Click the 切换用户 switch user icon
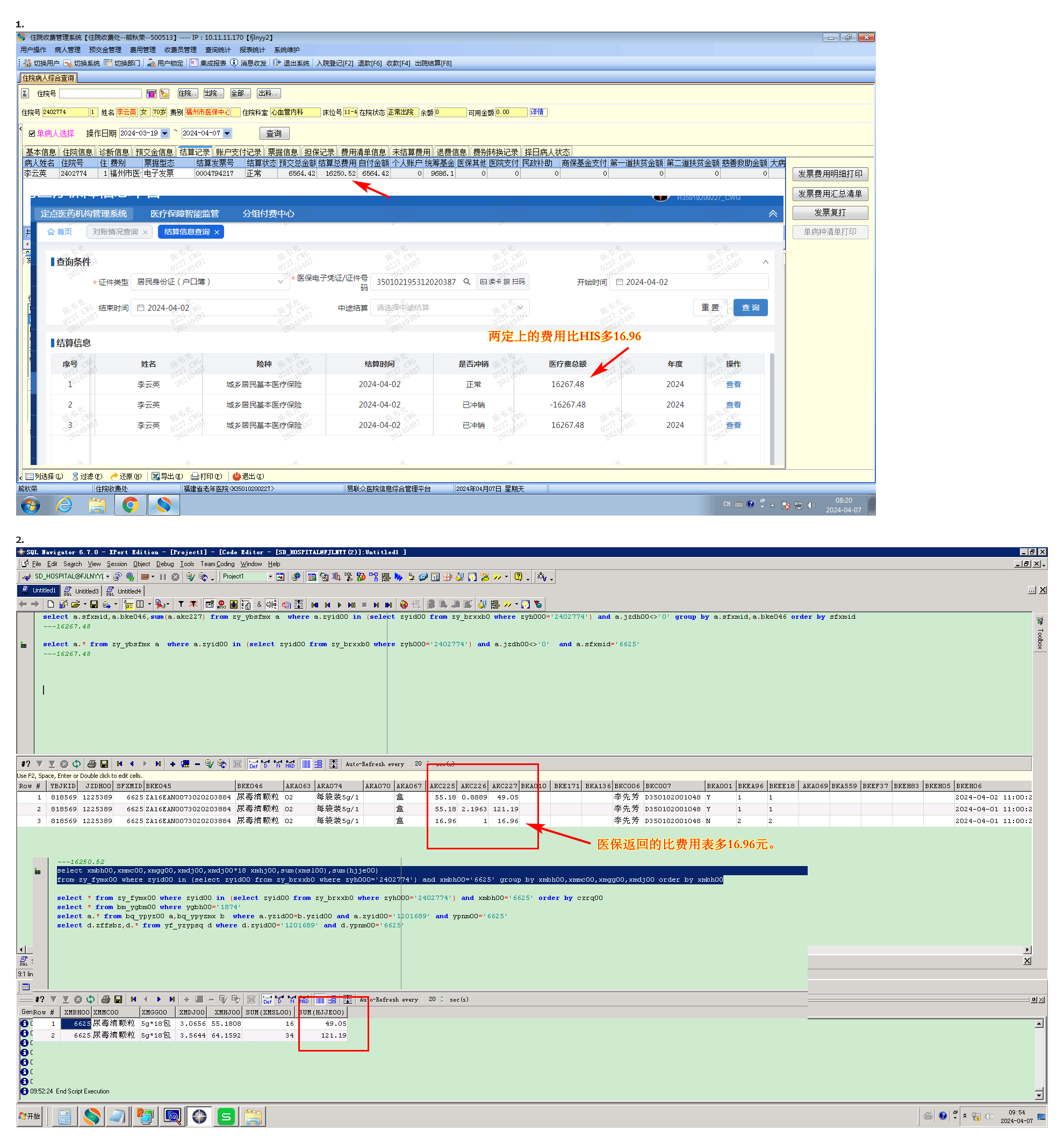The width and height of the screenshot is (1064, 1144). 27,63
